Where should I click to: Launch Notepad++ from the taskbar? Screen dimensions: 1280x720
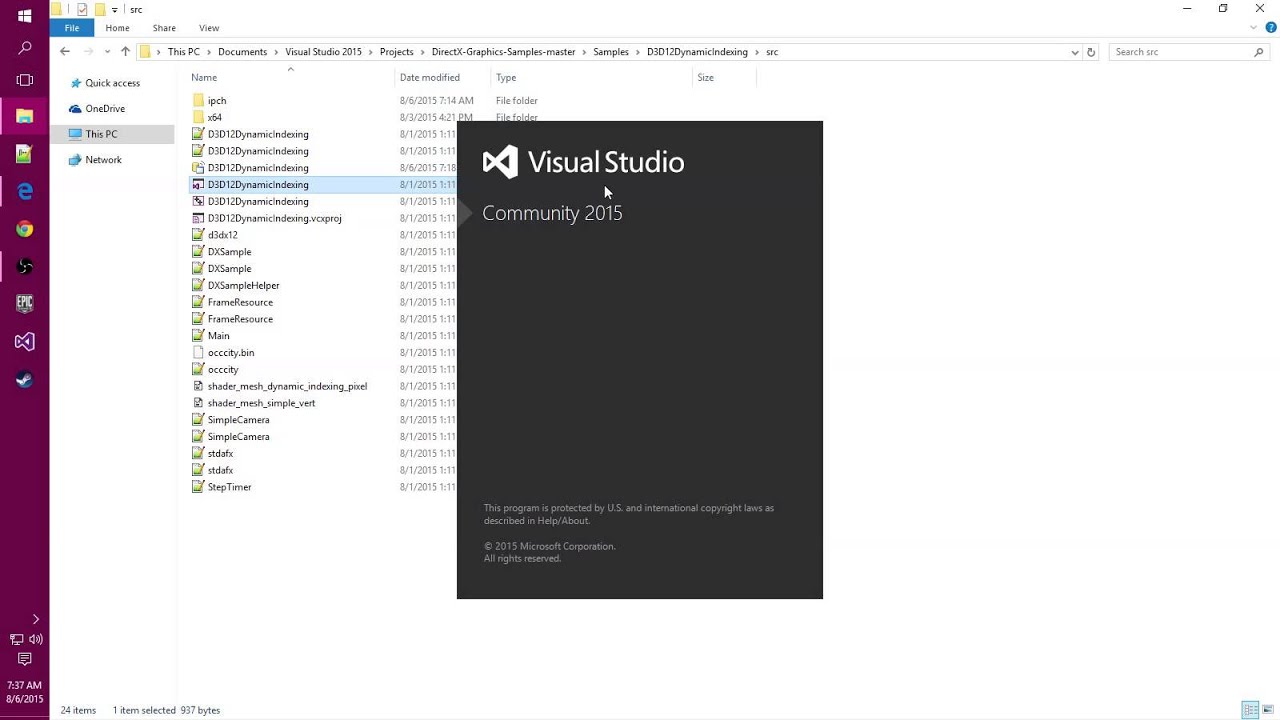(25, 154)
